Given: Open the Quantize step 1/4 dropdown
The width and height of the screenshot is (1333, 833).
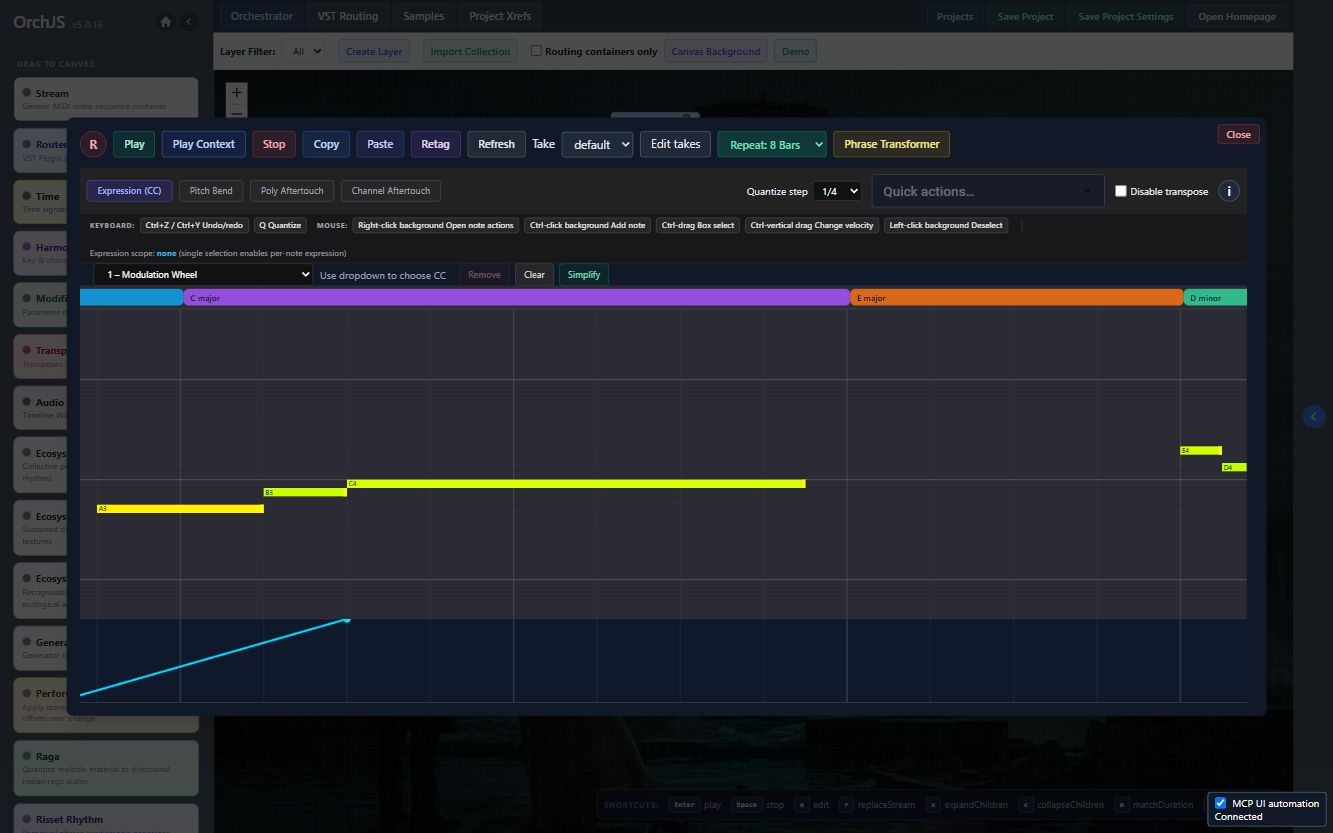Looking at the screenshot, I should click(837, 191).
